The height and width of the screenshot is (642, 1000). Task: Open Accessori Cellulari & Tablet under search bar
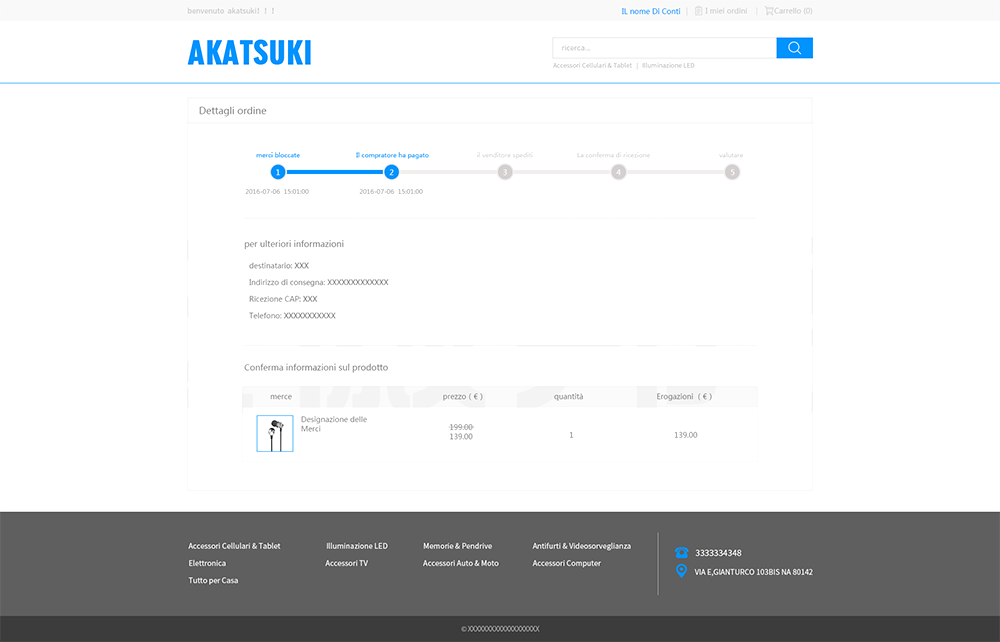pyautogui.click(x=592, y=66)
